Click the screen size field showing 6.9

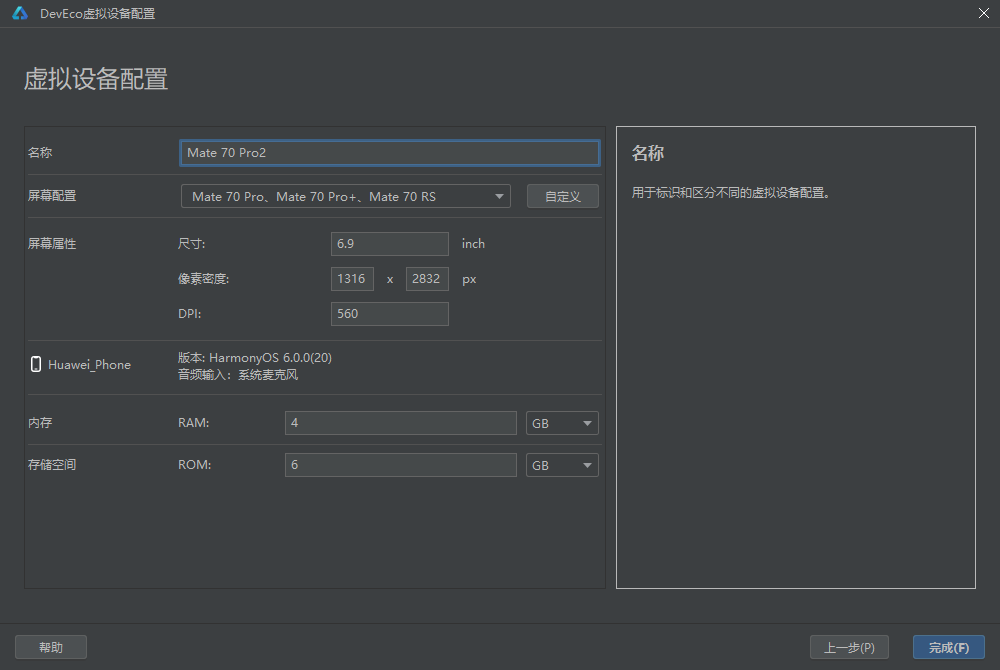point(390,244)
